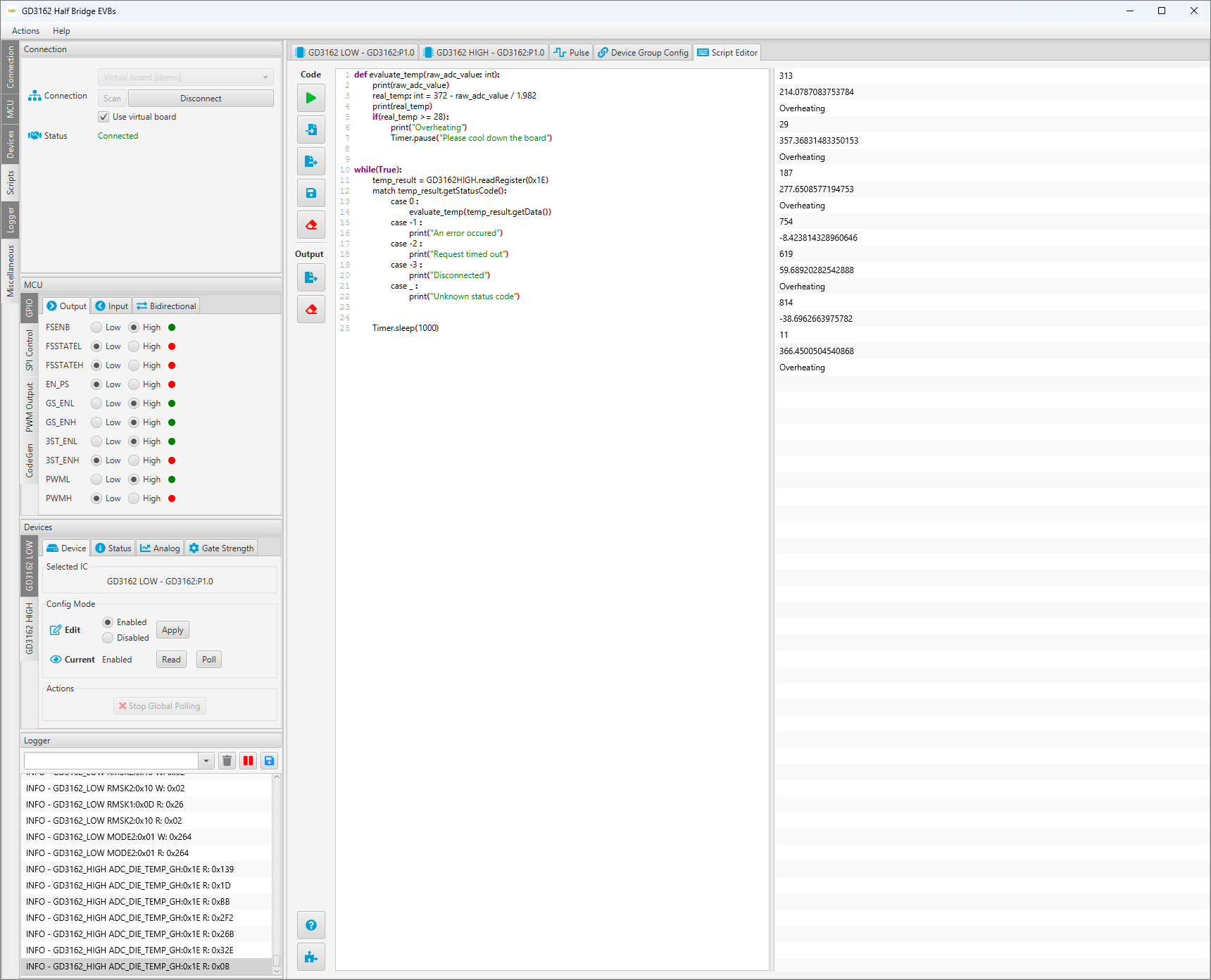
Task: Open the logger filter dropdown
Action: point(206,760)
